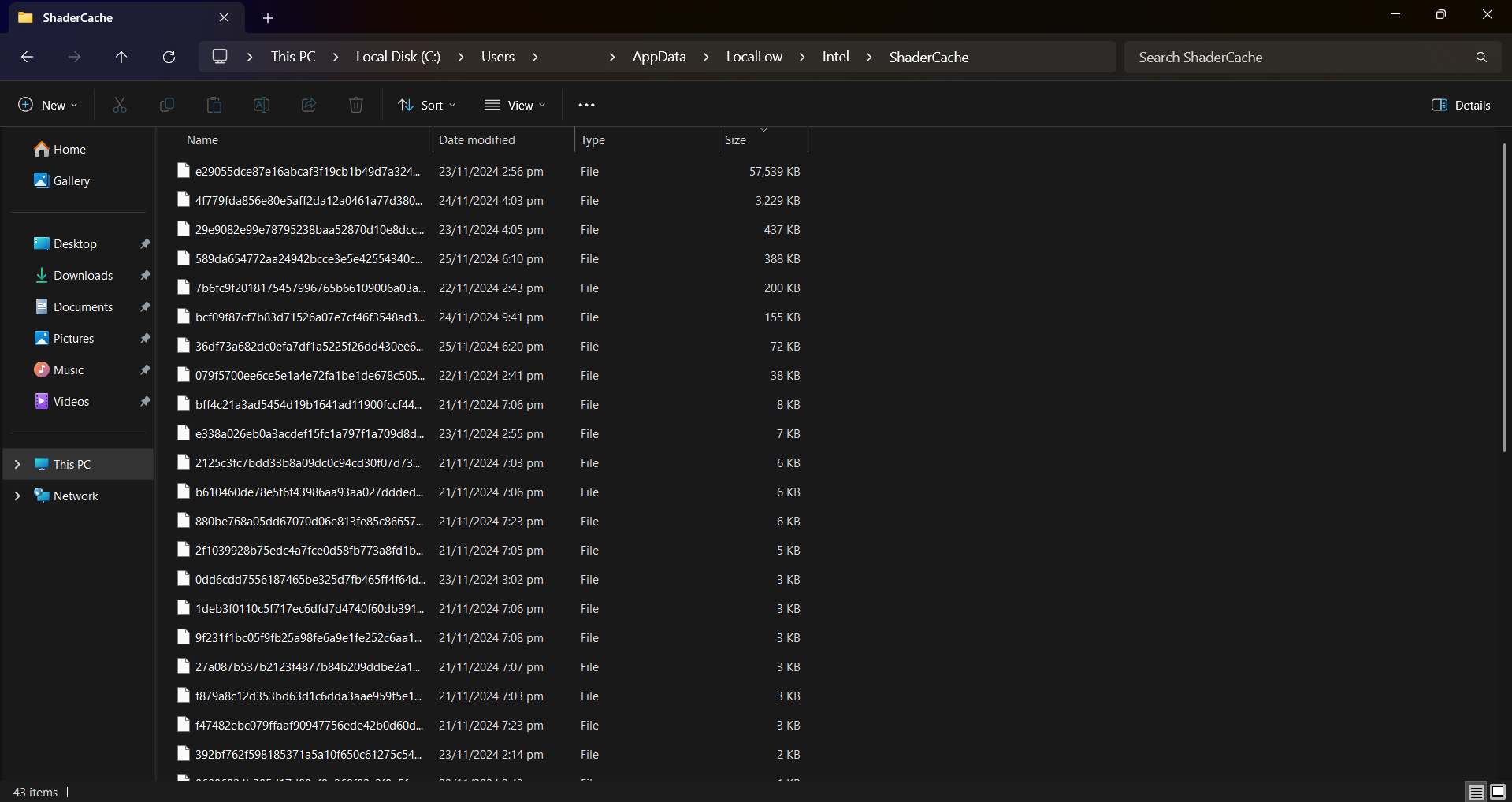Navigate back with the back arrow
Image resolution: width=1512 pixels, height=802 pixels.
(x=27, y=57)
